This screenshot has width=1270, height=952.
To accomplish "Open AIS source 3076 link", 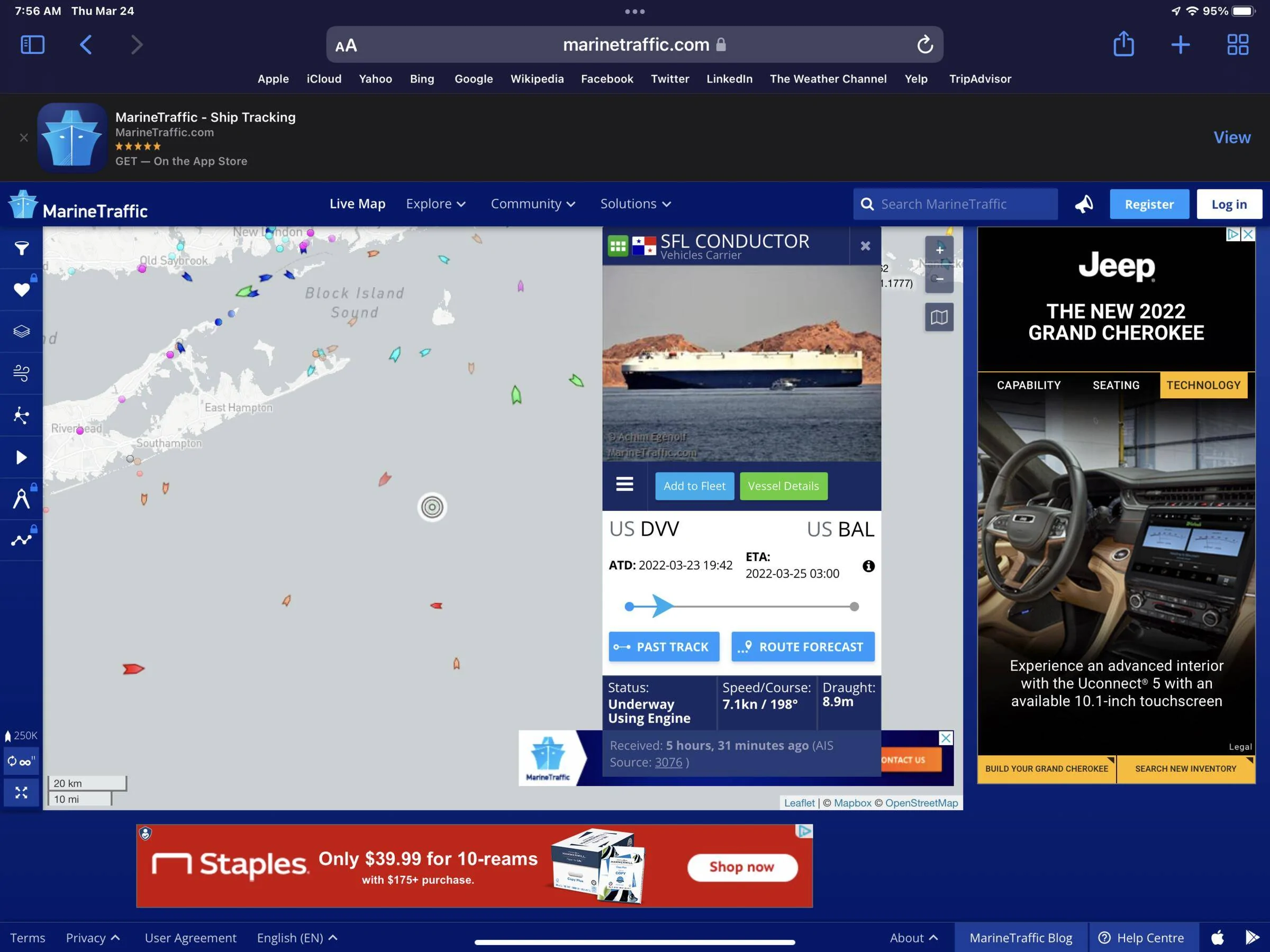I will pos(668,762).
